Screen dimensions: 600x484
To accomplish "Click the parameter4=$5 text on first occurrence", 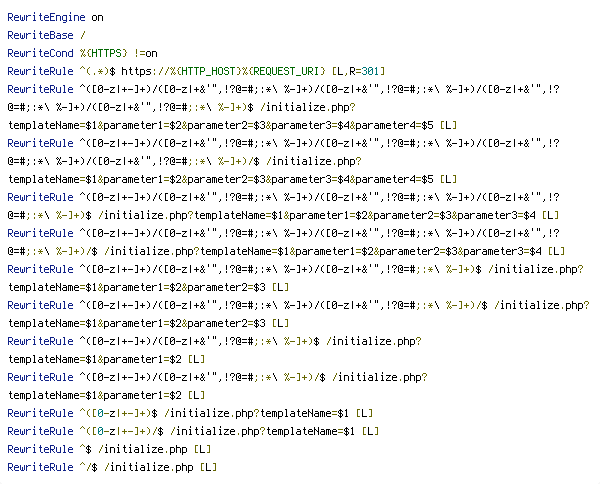I will pyautogui.click(x=395, y=125).
